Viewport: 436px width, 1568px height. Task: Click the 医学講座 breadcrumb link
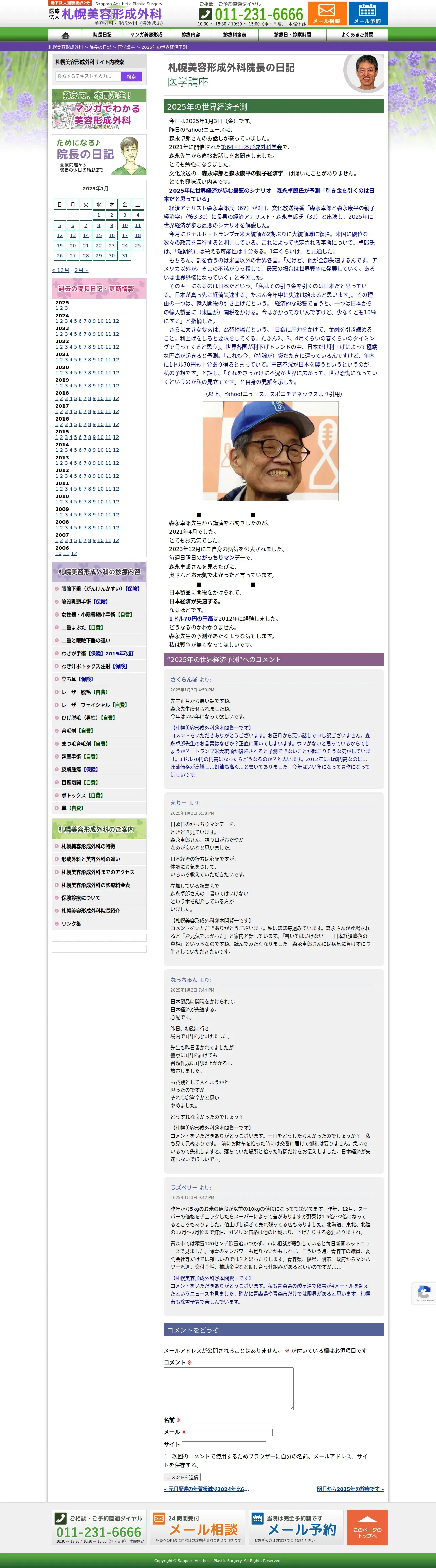(x=126, y=47)
